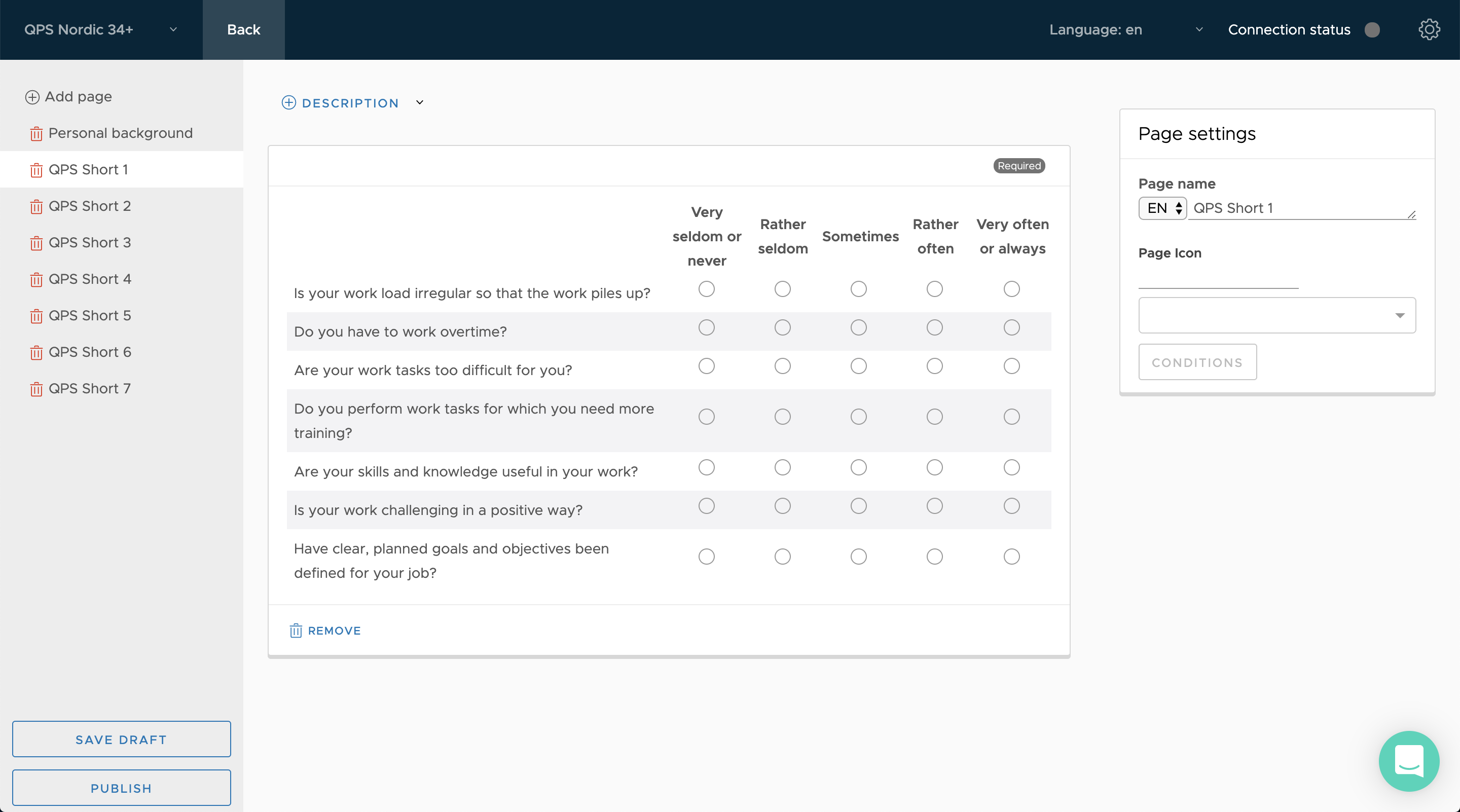The height and width of the screenshot is (812, 1460).
Task: Select 'Sometimes' for work challenging positive way
Action: tap(858, 506)
